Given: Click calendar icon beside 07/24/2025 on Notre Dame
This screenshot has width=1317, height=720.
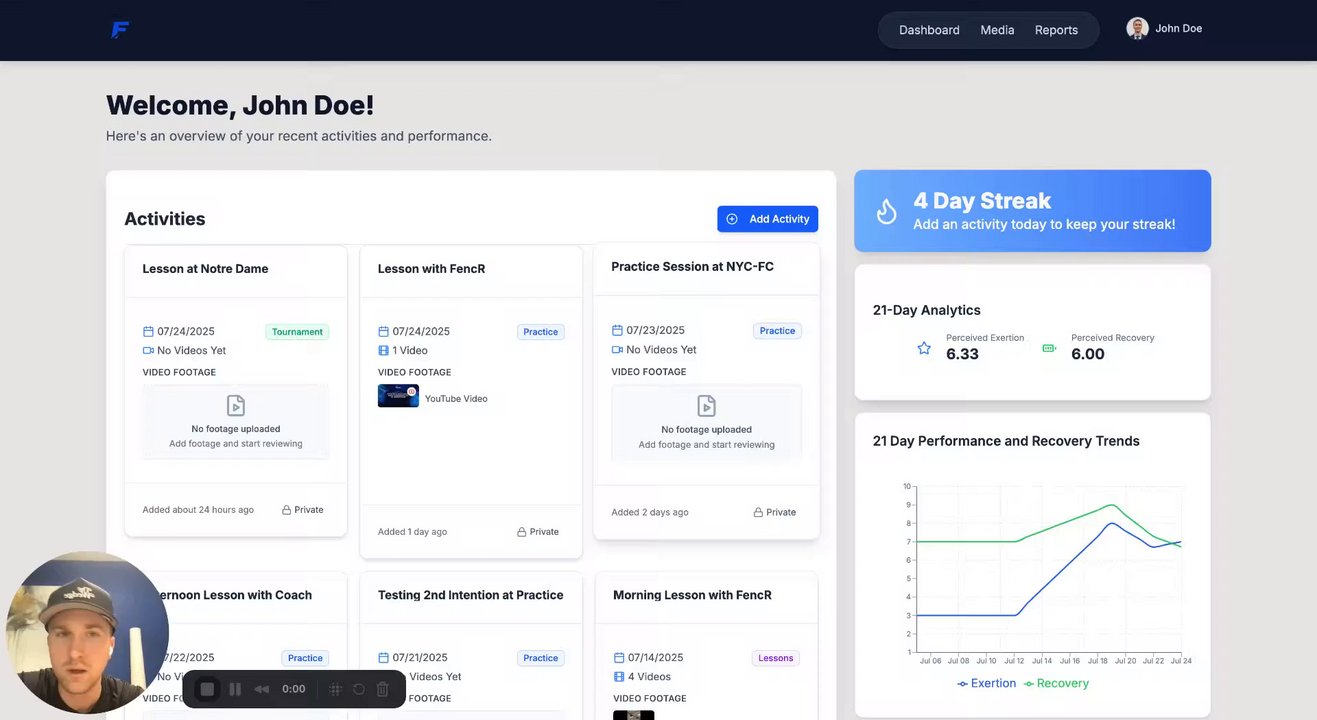Looking at the screenshot, I should click(148, 332).
